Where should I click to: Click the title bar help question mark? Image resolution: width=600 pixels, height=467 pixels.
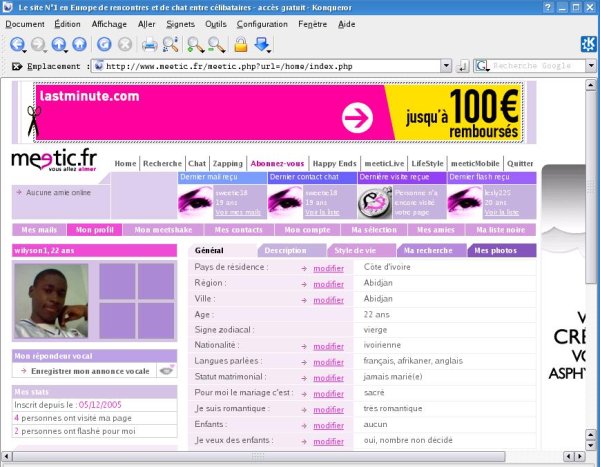(548, 7)
